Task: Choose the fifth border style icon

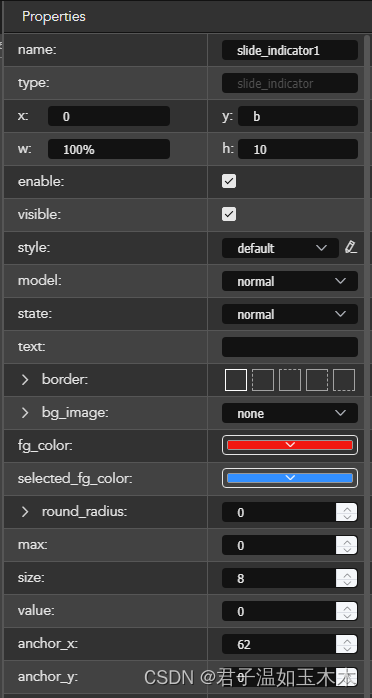Action: click(344, 380)
